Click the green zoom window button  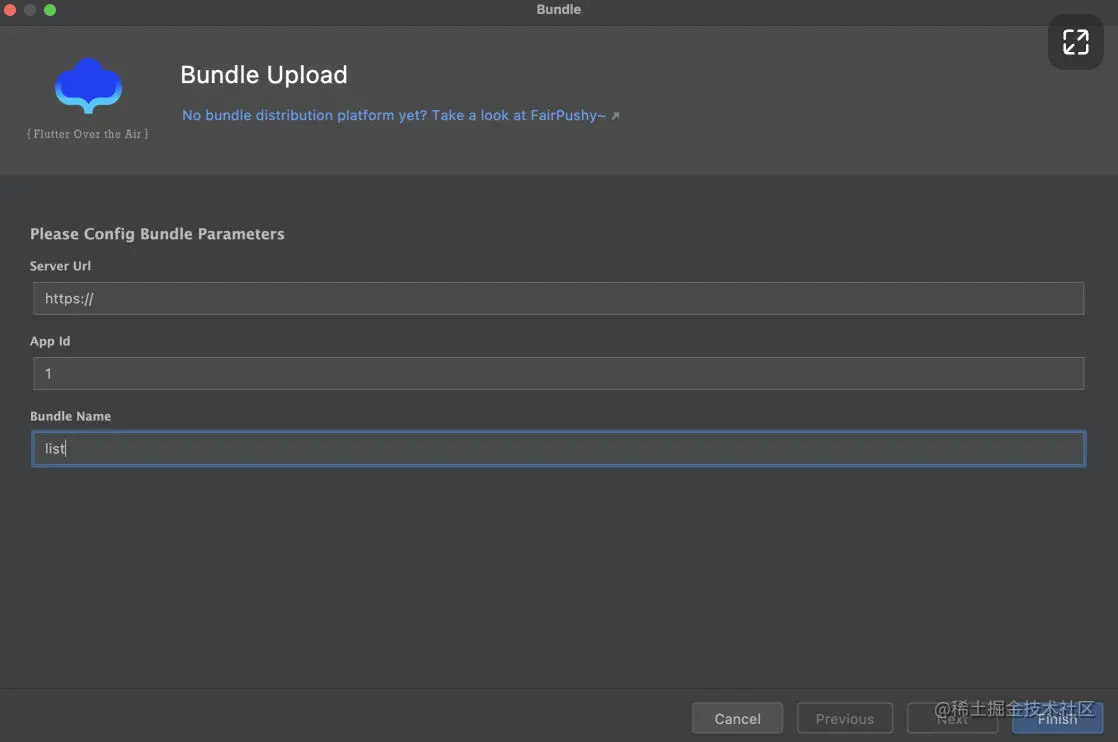pos(50,10)
